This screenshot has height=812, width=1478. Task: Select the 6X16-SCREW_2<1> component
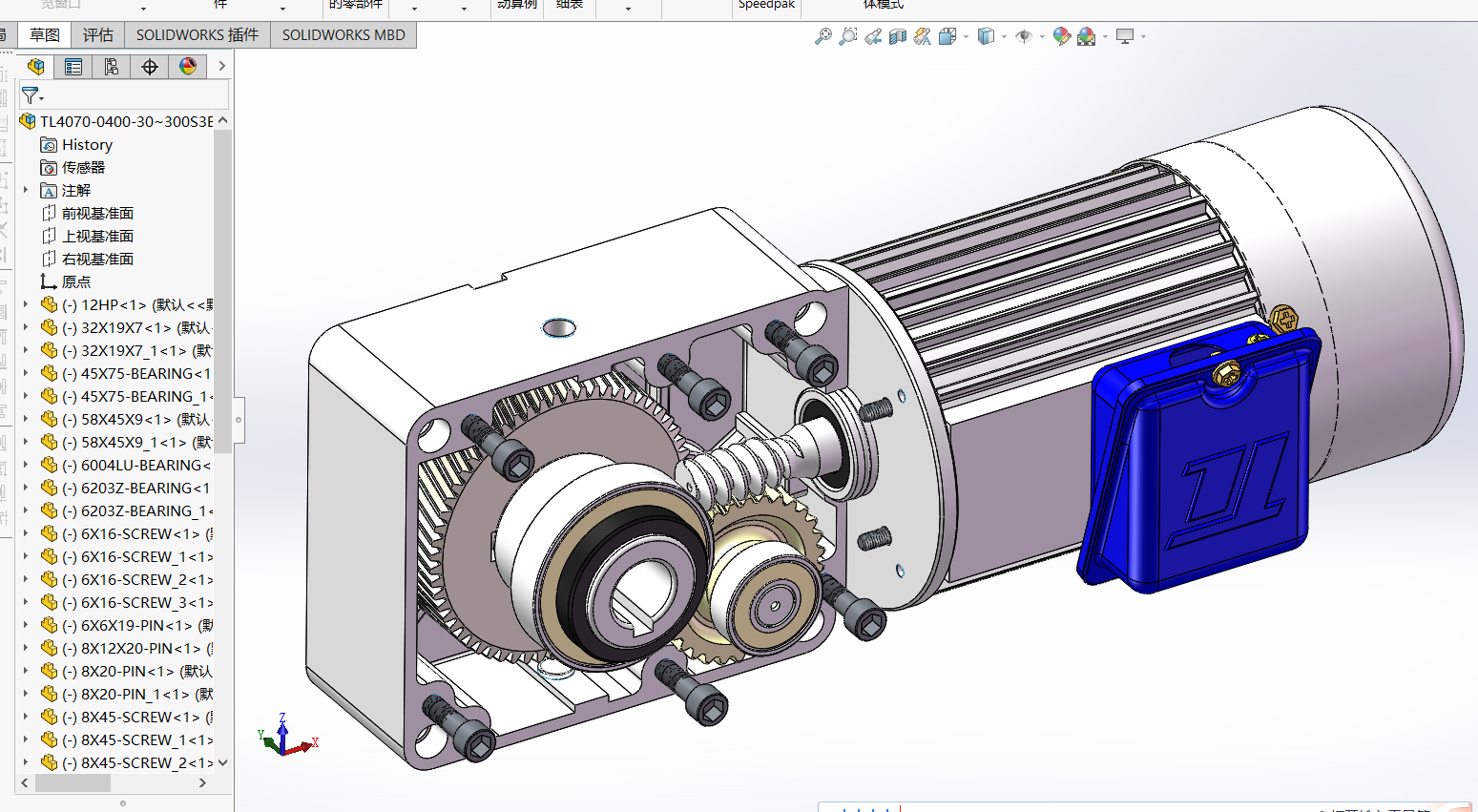pos(127,579)
